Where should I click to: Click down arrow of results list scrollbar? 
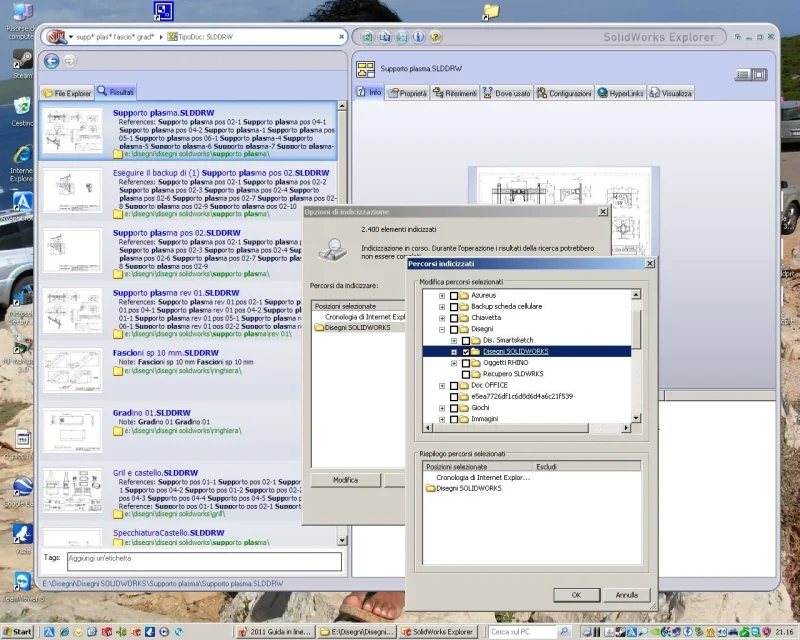click(x=342, y=540)
